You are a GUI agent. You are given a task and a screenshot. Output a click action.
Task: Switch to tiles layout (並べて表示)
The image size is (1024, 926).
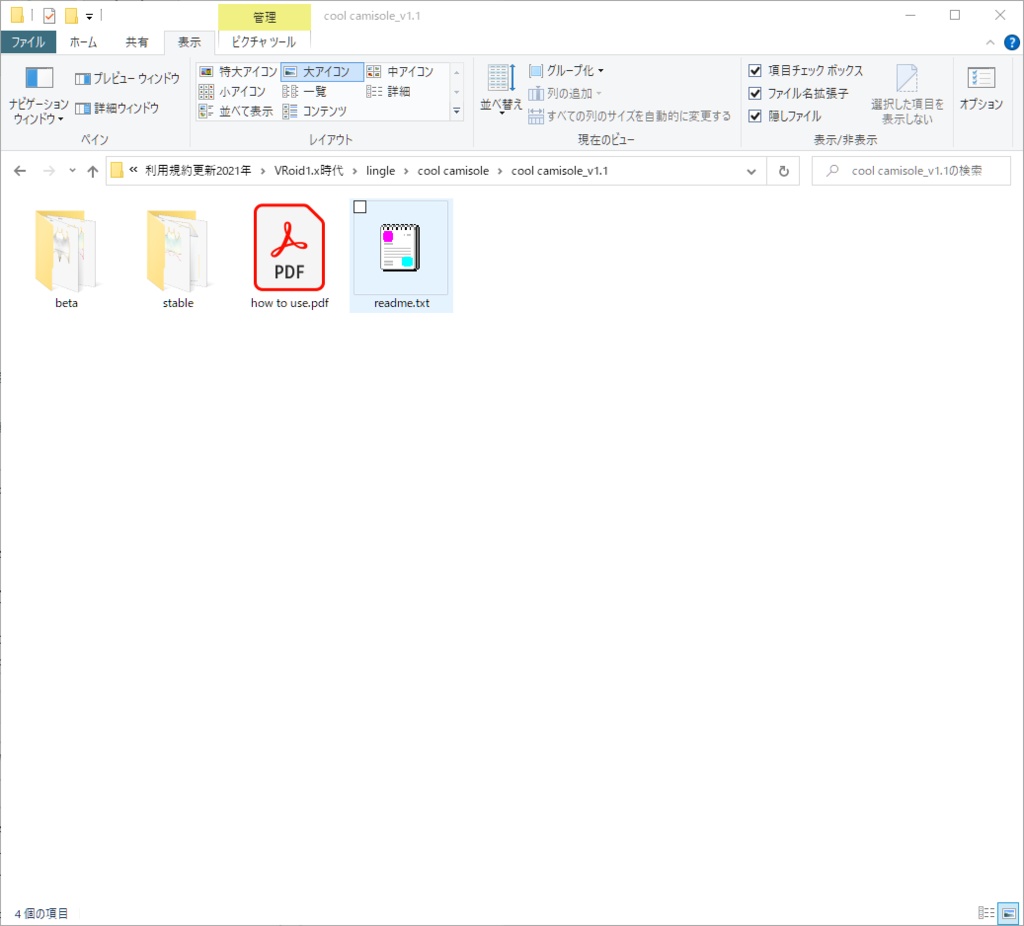coord(236,111)
